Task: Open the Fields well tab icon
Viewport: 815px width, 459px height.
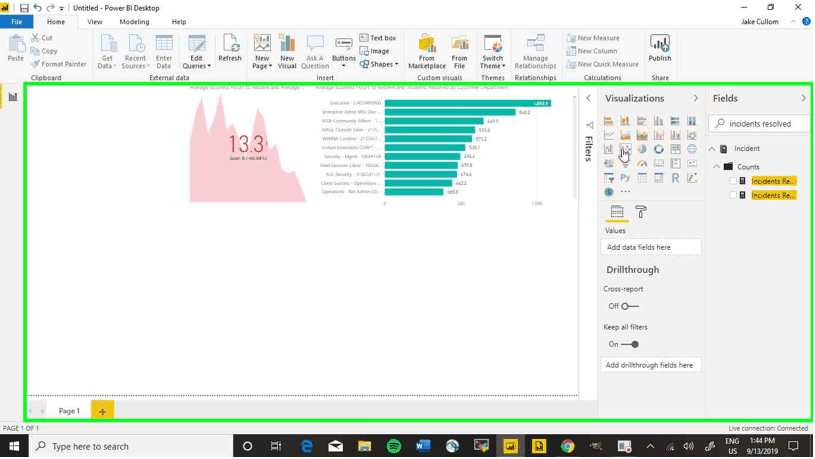Action: coord(616,212)
